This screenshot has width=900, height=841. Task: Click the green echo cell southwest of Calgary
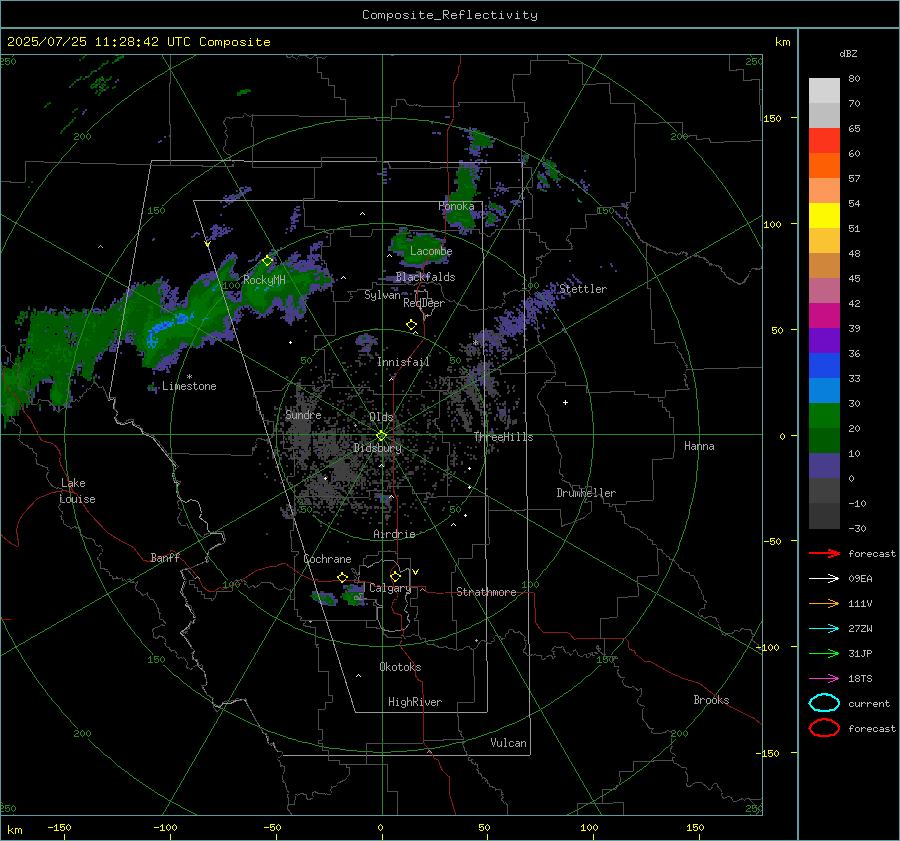354,596
